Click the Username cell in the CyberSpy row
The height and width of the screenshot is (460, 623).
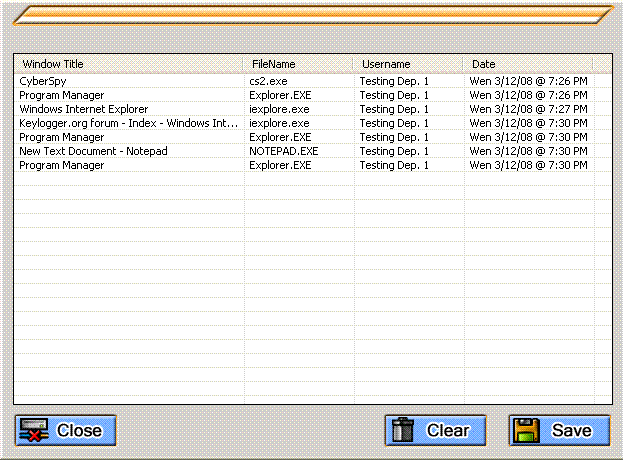(394, 81)
